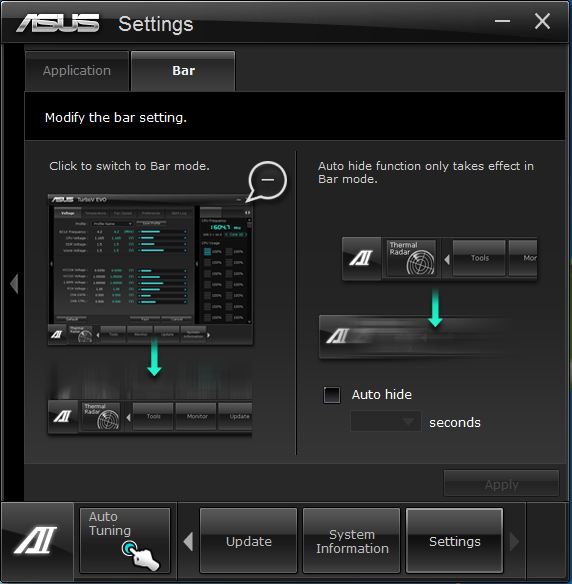Collapse side panel using left edge arrow
Screen dimensions: 572x584
tap(14, 284)
